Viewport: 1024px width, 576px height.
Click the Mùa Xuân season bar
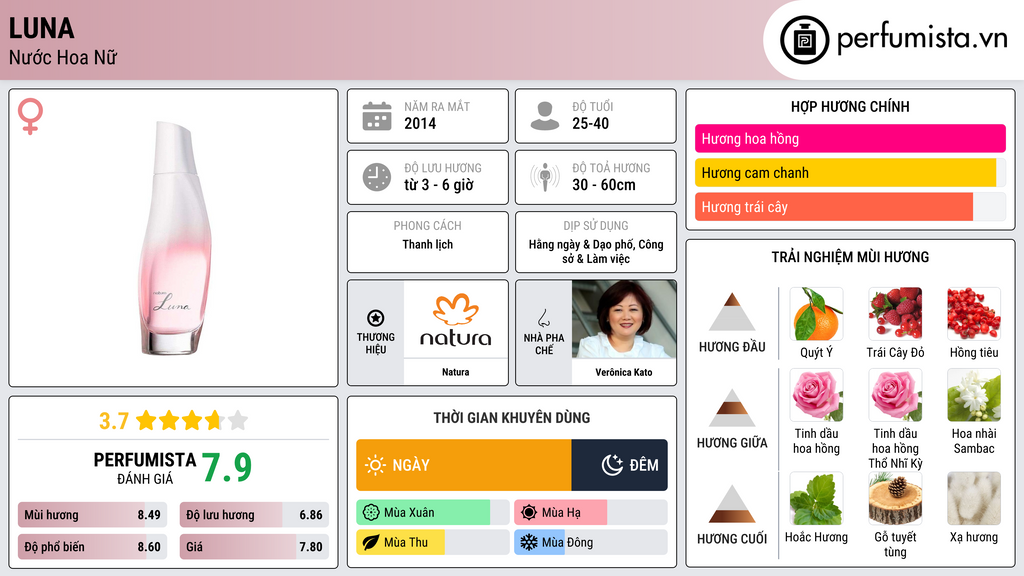pyautogui.click(x=432, y=513)
